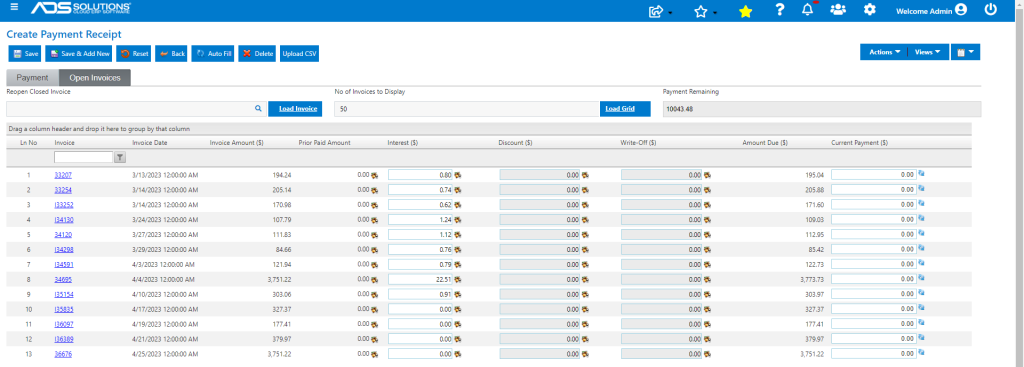The width and height of the screenshot is (1024, 367).
Task: Click Save & Add New button
Action: click(x=80, y=54)
